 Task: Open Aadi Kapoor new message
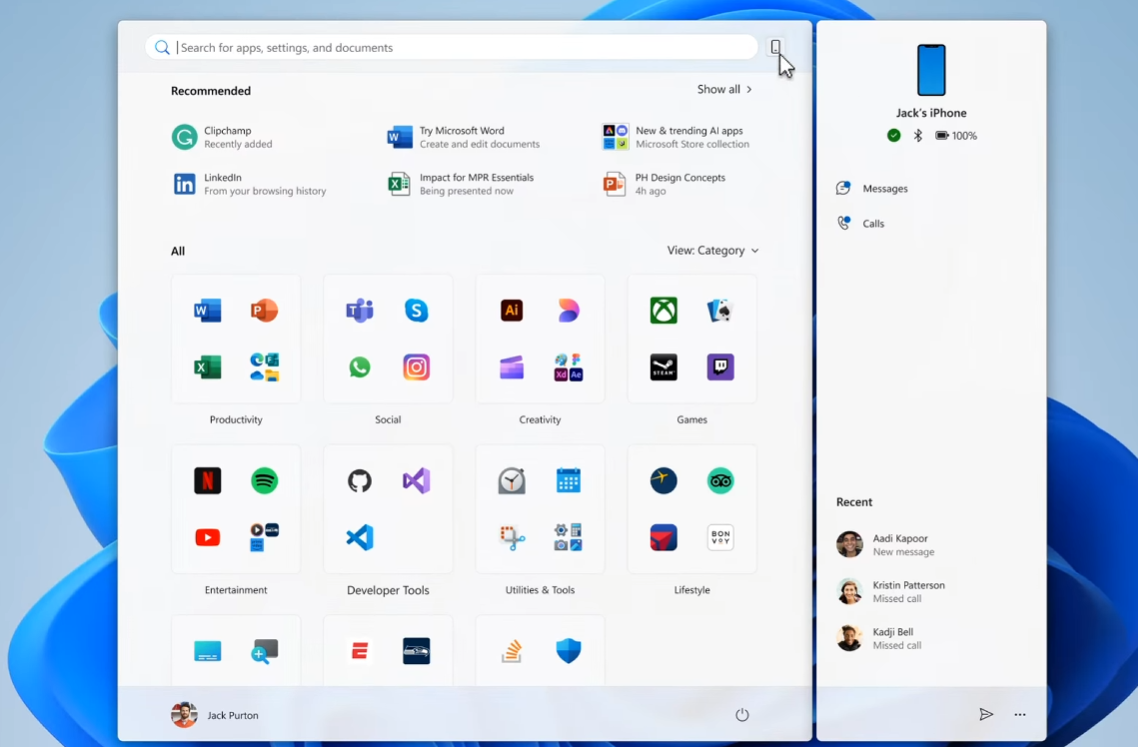coord(885,544)
